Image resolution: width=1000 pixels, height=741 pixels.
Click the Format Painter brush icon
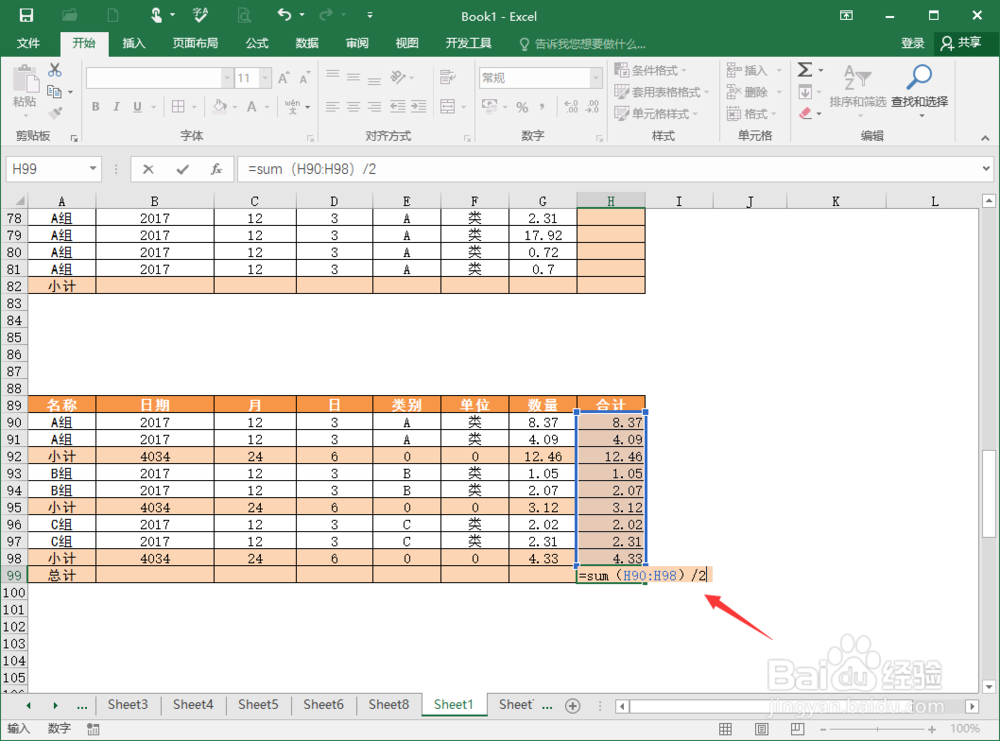click(x=55, y=113)
